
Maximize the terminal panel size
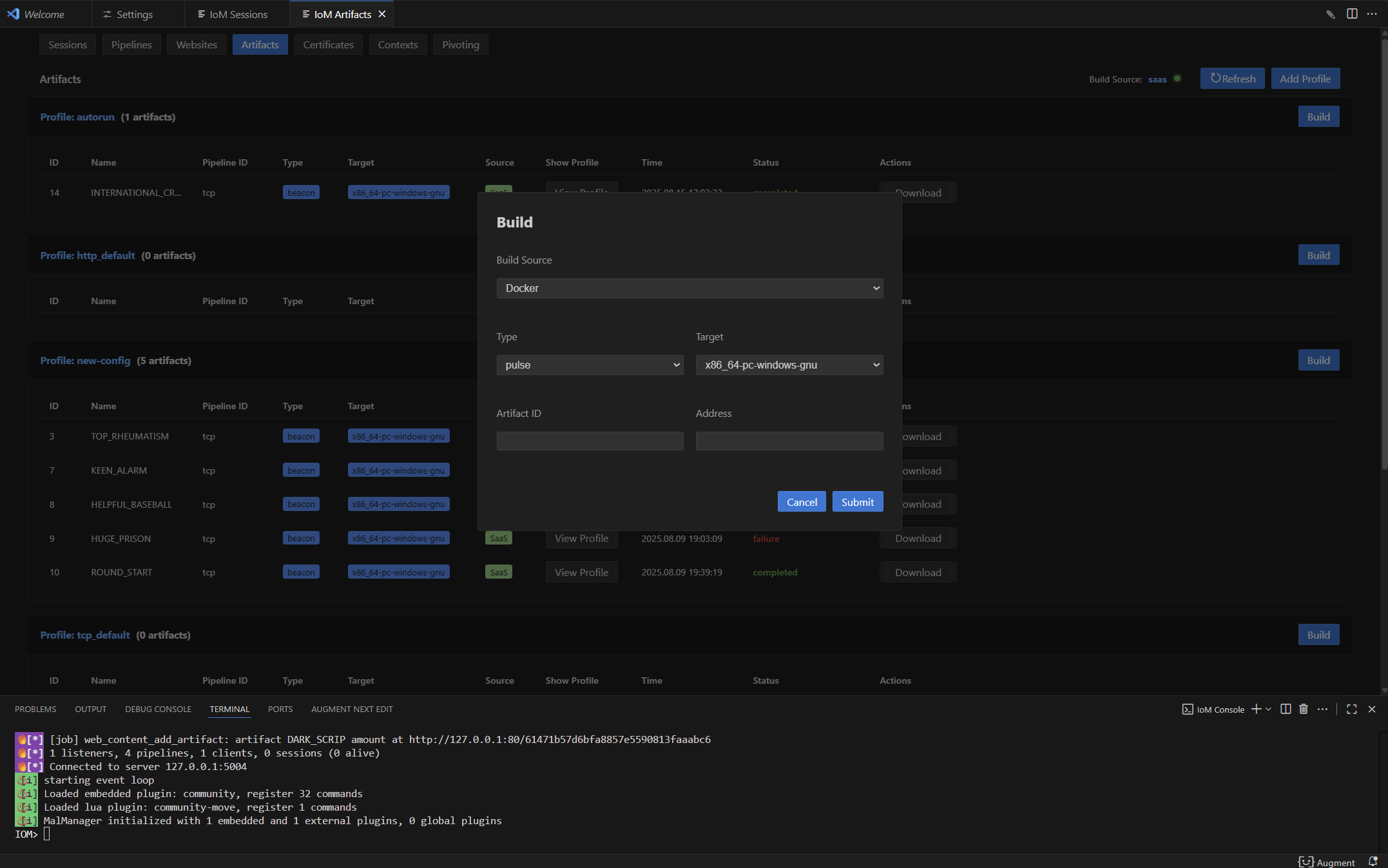[x=1352, y=709]
